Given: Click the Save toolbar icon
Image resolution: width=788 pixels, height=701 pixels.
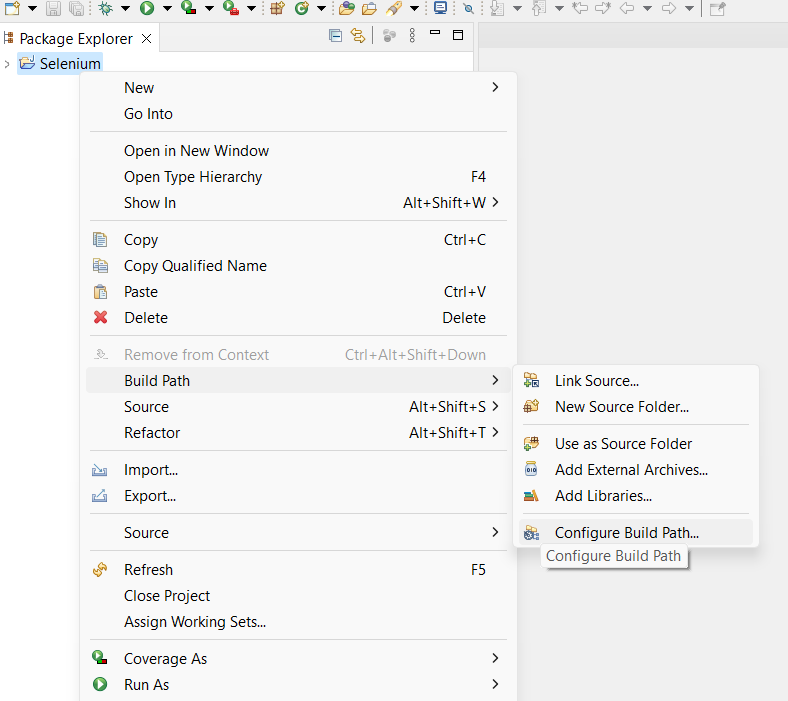Looking at the screenshot, I should (x=53, y=8).
